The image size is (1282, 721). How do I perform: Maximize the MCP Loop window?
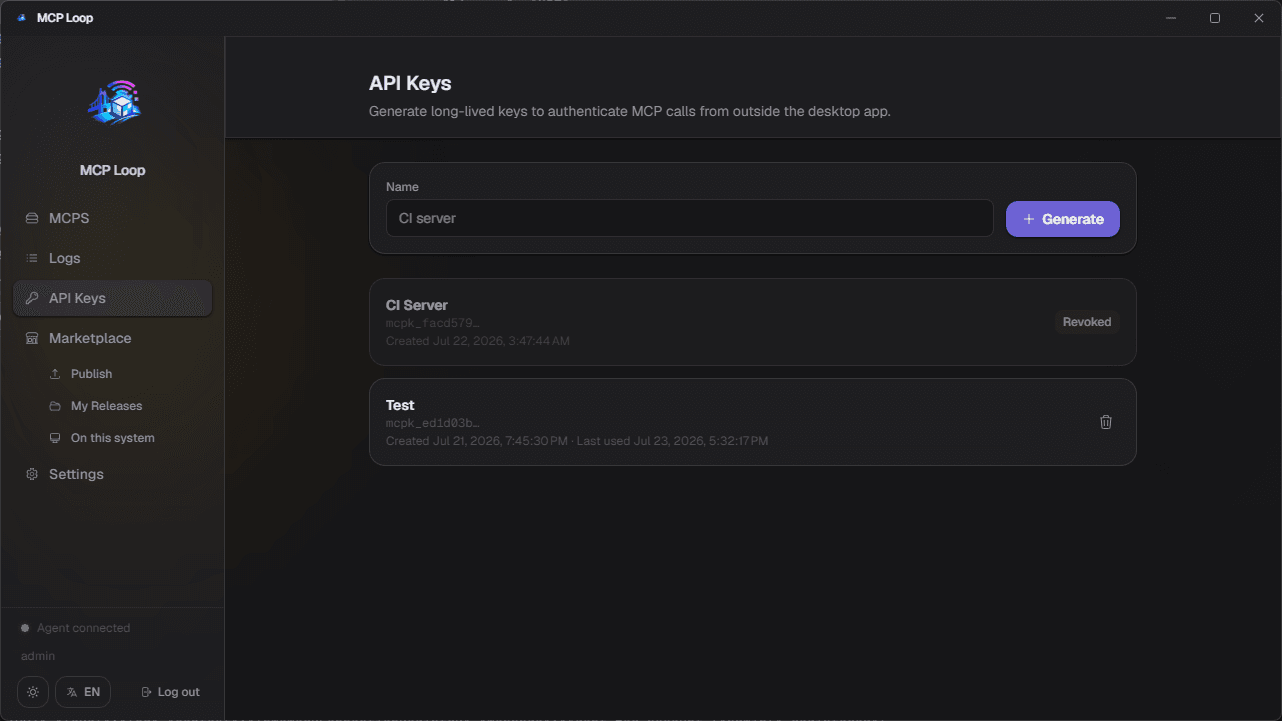1215,18
